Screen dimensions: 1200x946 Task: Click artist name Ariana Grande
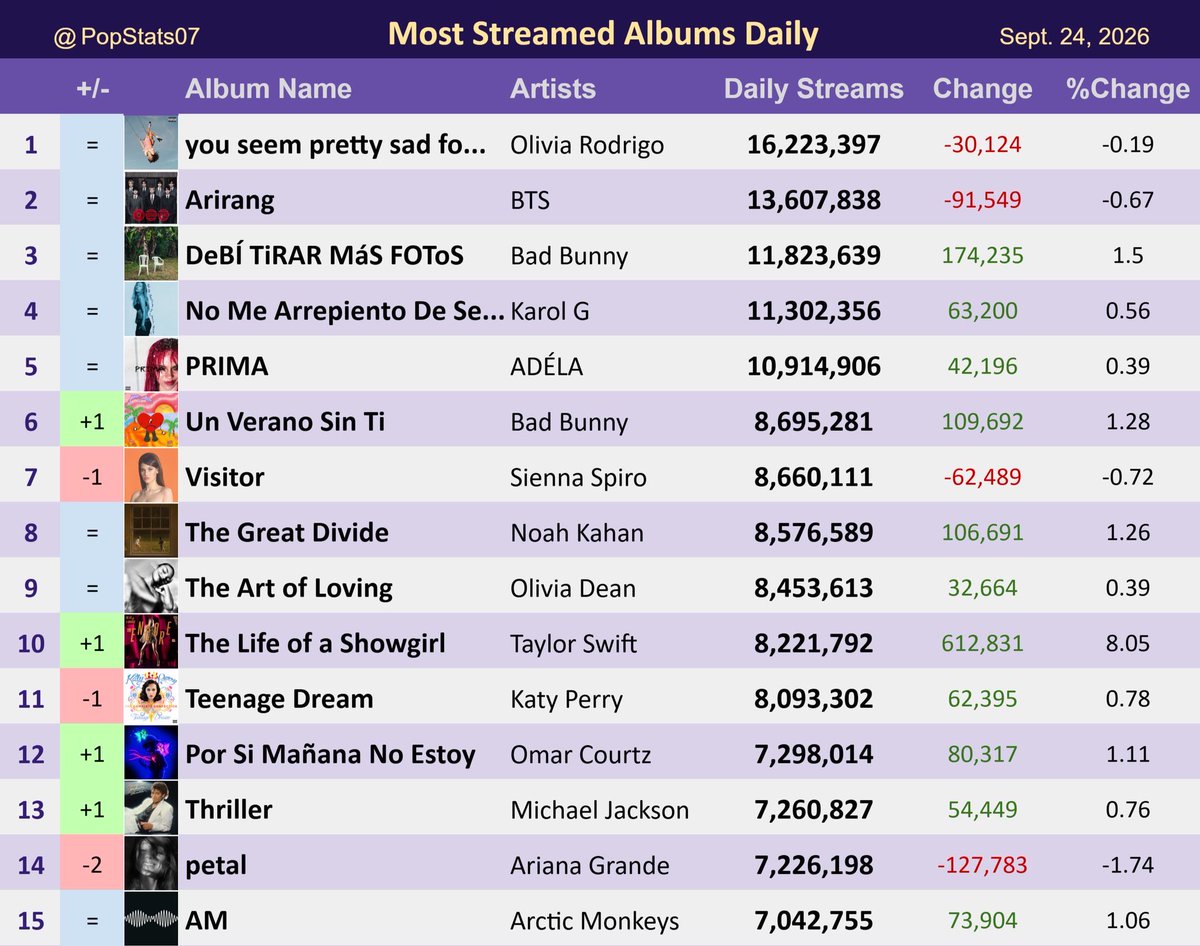click(x=590, y=866)
